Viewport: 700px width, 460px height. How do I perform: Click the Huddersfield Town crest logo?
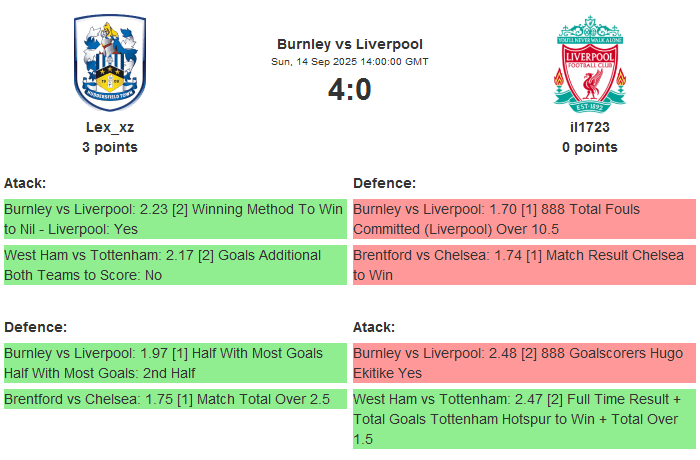click(110, 63)
